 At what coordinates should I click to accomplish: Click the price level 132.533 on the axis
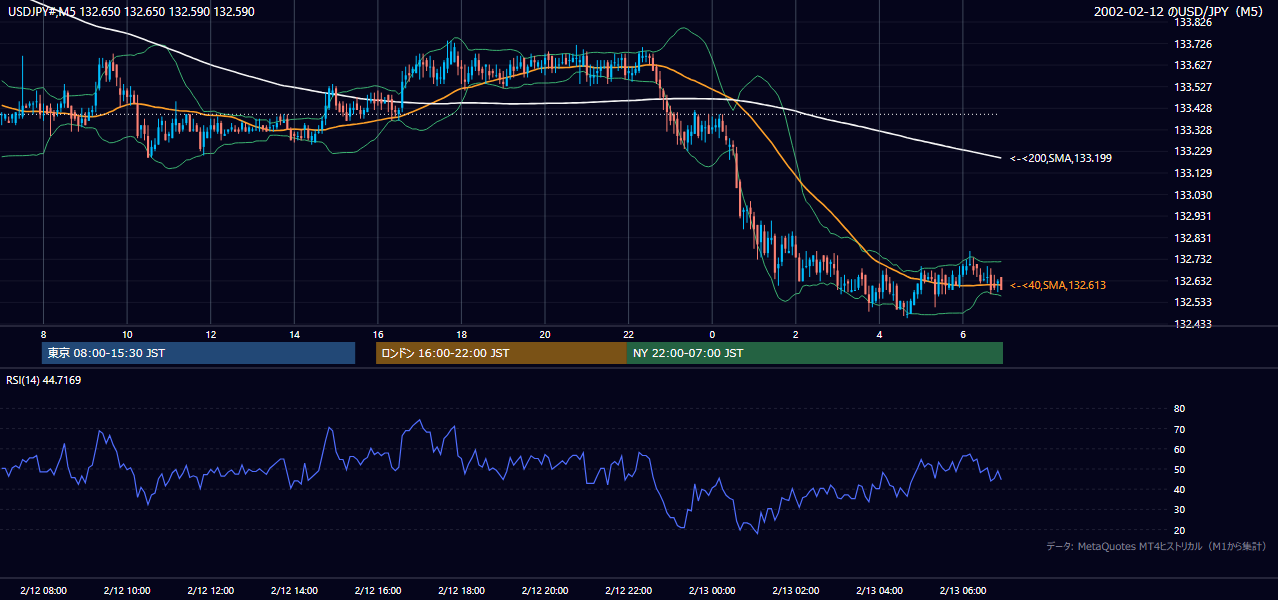coord(1193,302)
